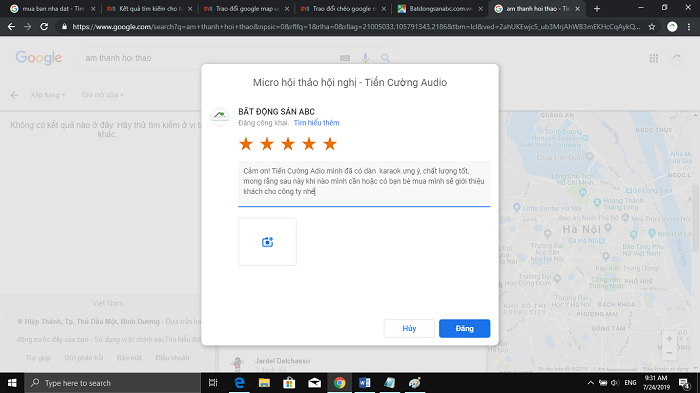Cancel the review with Hủy button

point(409,328)
